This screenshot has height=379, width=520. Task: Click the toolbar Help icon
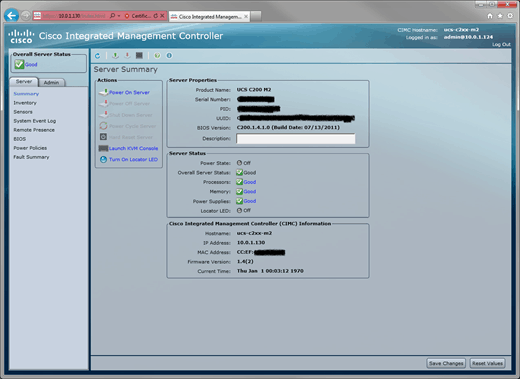pos(157,55)
